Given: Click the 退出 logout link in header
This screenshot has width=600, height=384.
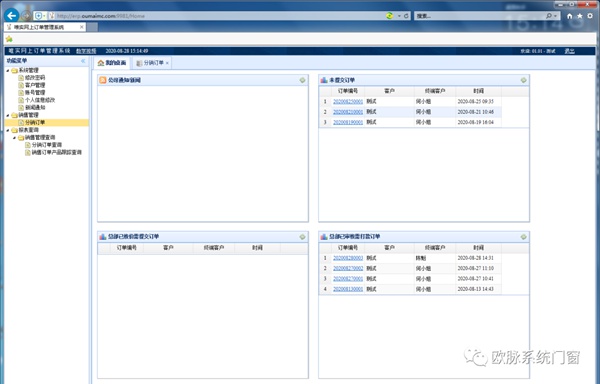Looking at the screenshot, I should [x=569, y=51].
